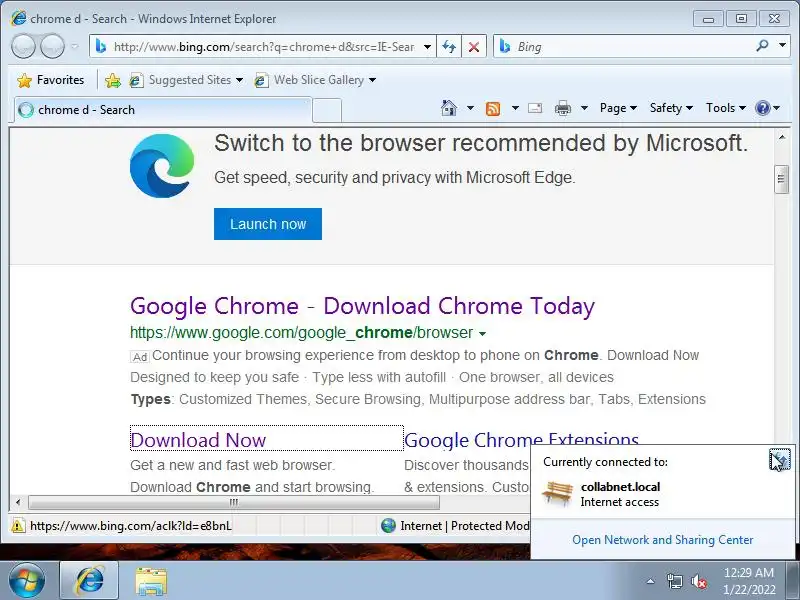Click the Download Now link
Screen dimensions: 800x600
coord(198,440)
